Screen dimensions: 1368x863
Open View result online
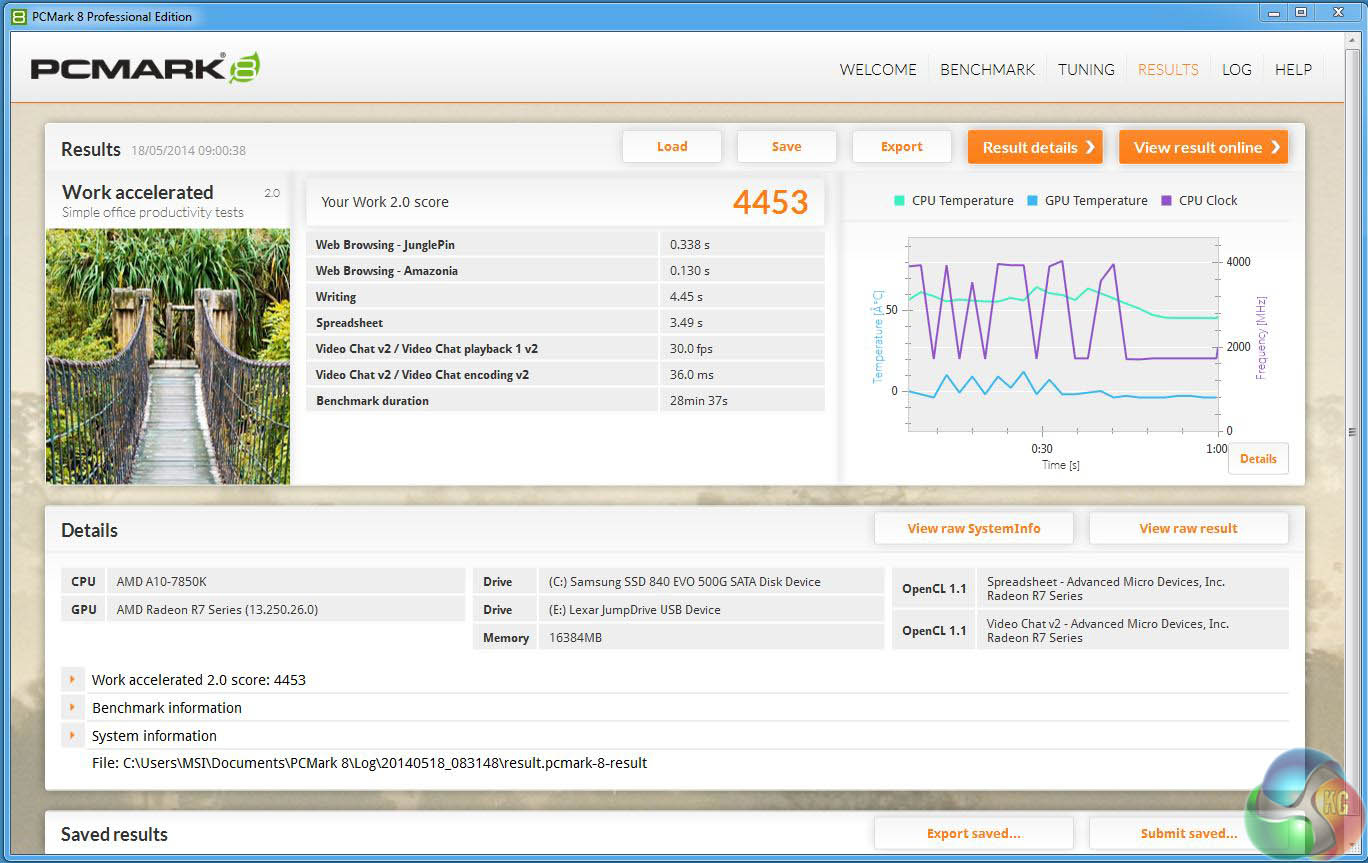[1203, 147]
